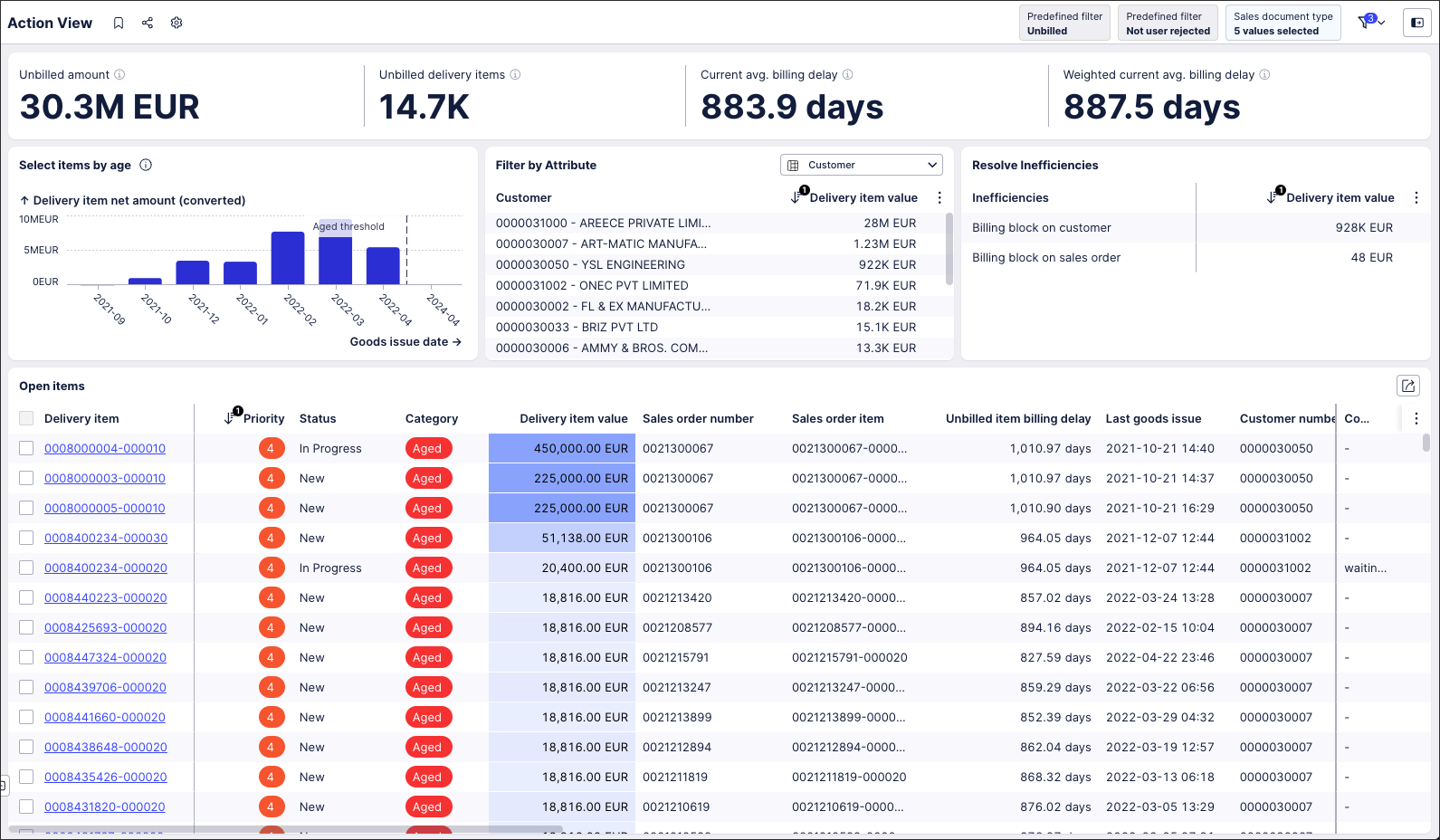The image size is (1440, 840).
Task: Check the box for 0008400234-000020
Action: (x=26, y=568)
